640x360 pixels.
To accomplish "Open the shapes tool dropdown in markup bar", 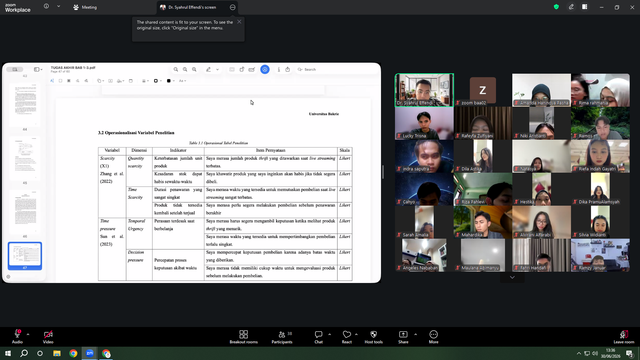I will 100,81.
